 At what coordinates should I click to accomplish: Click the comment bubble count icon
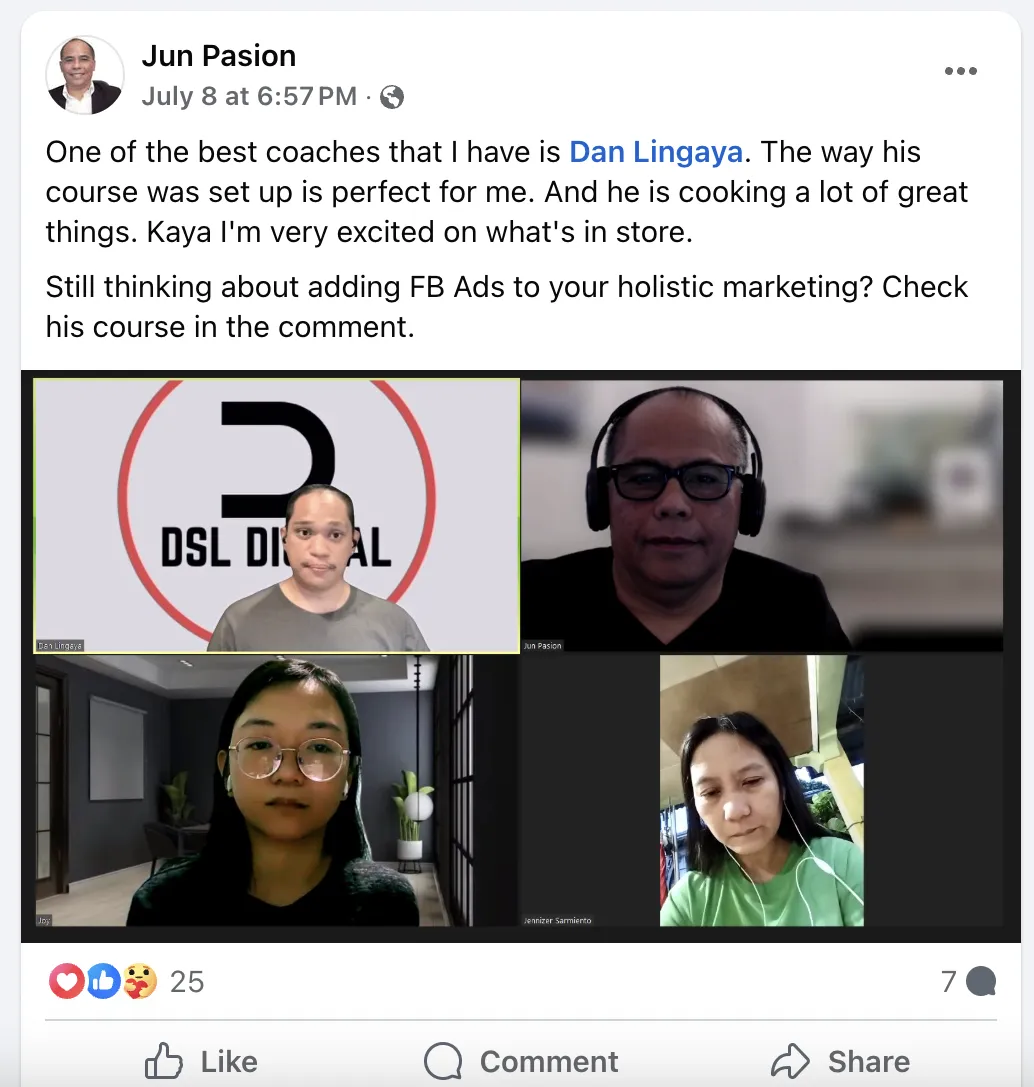(x=981, y=981)
